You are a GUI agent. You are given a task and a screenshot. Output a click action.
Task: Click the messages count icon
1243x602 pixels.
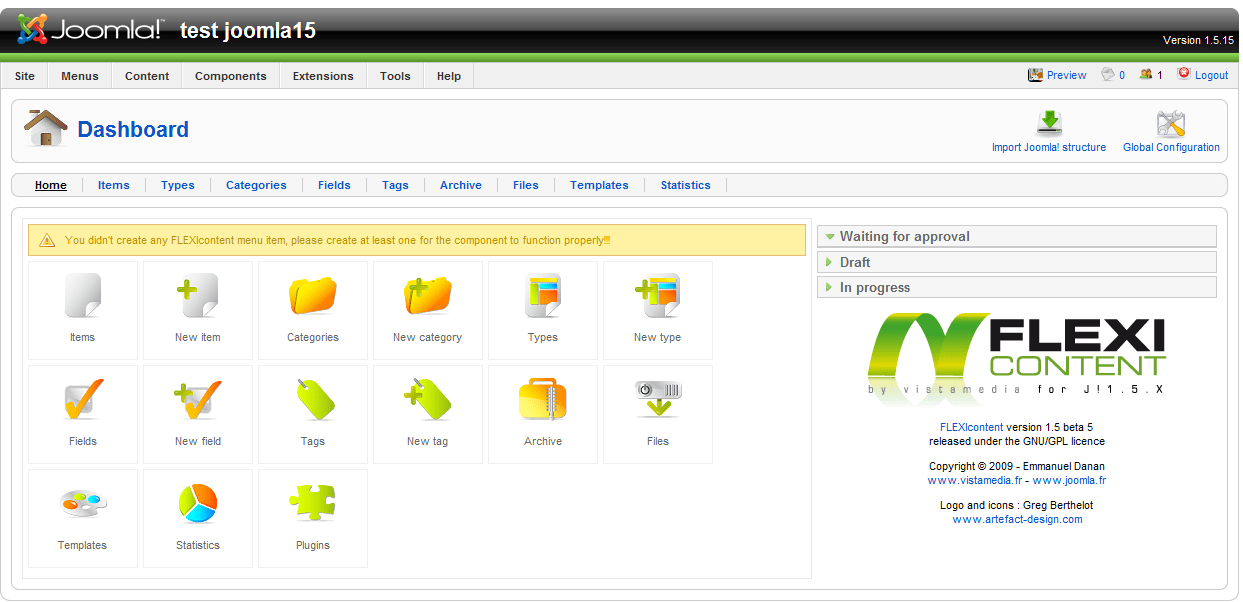pos(1107,74)
